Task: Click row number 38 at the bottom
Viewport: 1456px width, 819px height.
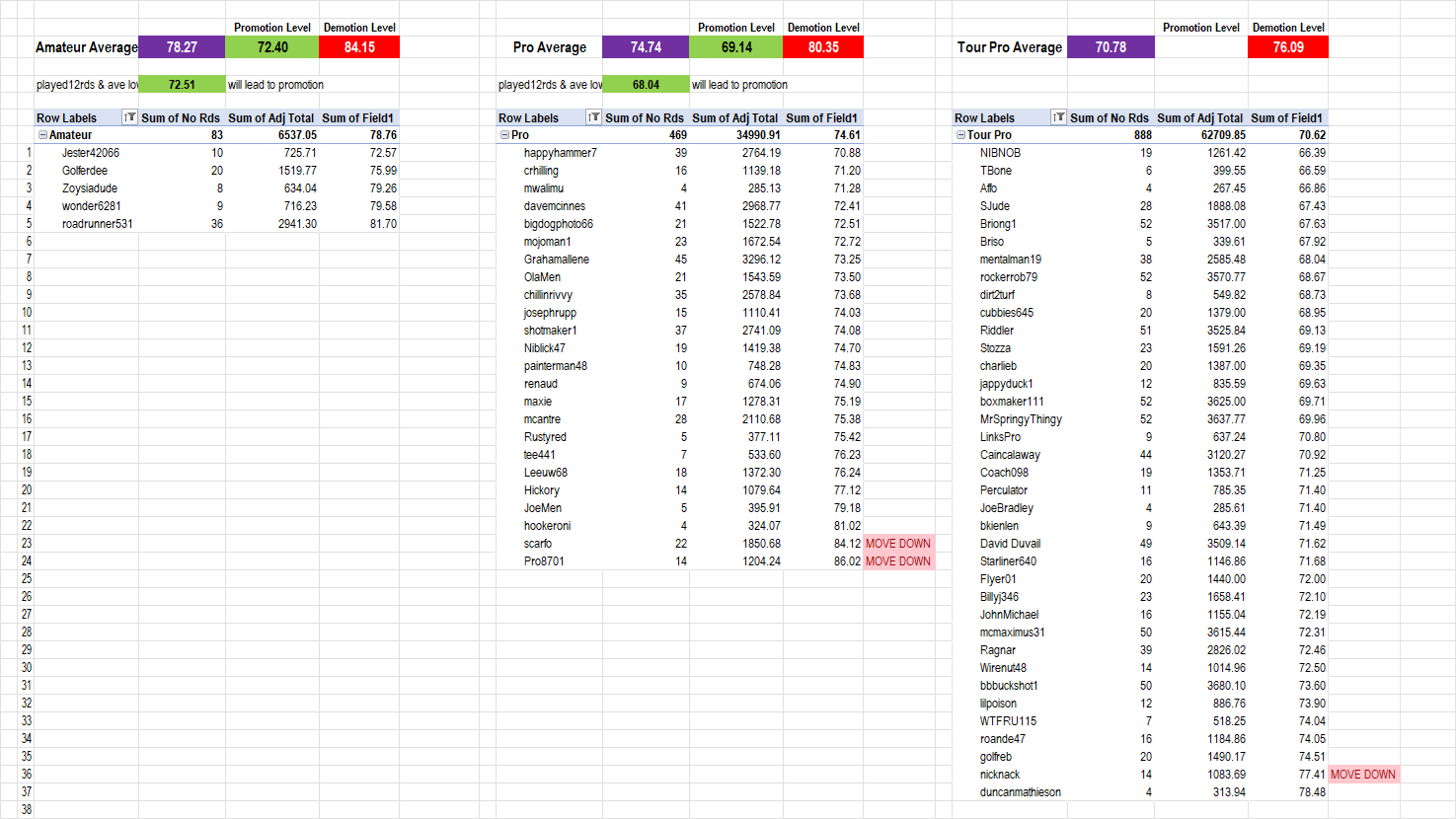Action: [27, 809]
